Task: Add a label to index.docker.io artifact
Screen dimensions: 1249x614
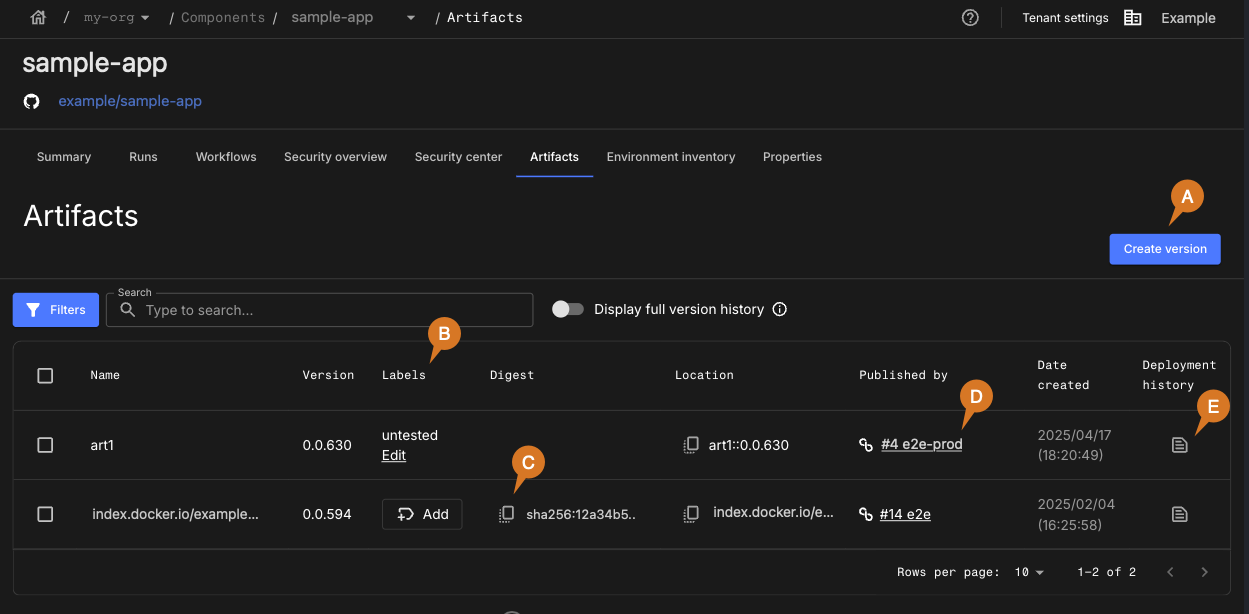Action: [x=422, y=514]
